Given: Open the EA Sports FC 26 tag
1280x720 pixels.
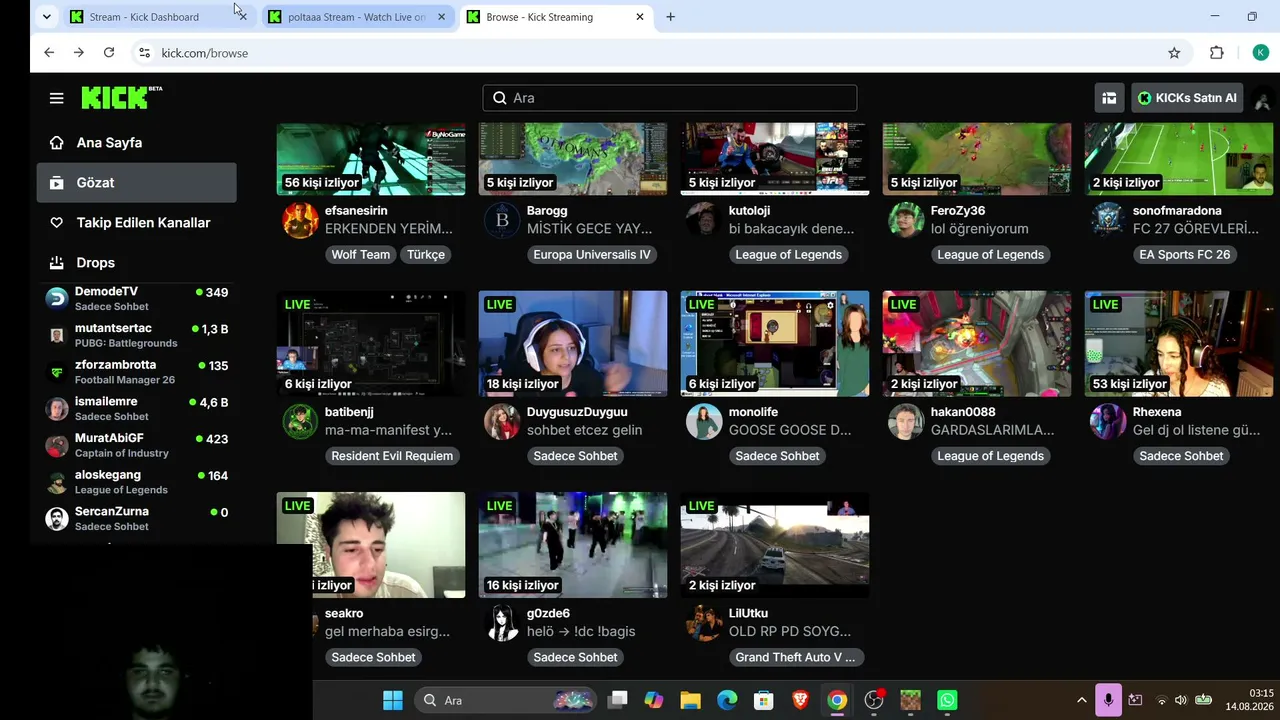Looking at the screenshot, I should point(1184,255).
